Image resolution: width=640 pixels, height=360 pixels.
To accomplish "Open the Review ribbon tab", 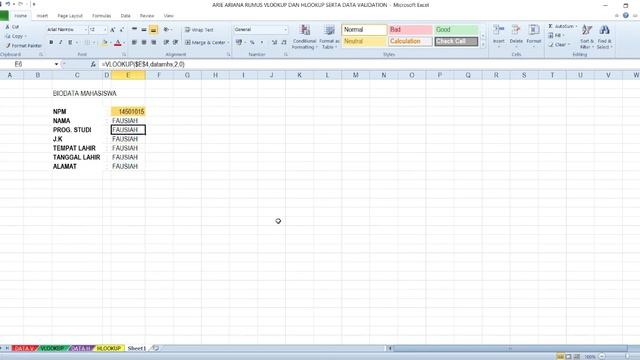I will 147,16.
